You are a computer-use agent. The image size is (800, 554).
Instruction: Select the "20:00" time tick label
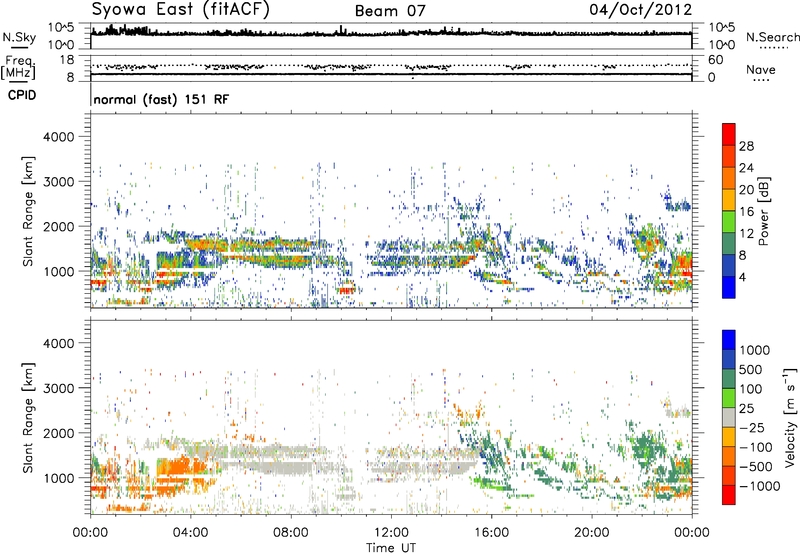pos(591,533)
